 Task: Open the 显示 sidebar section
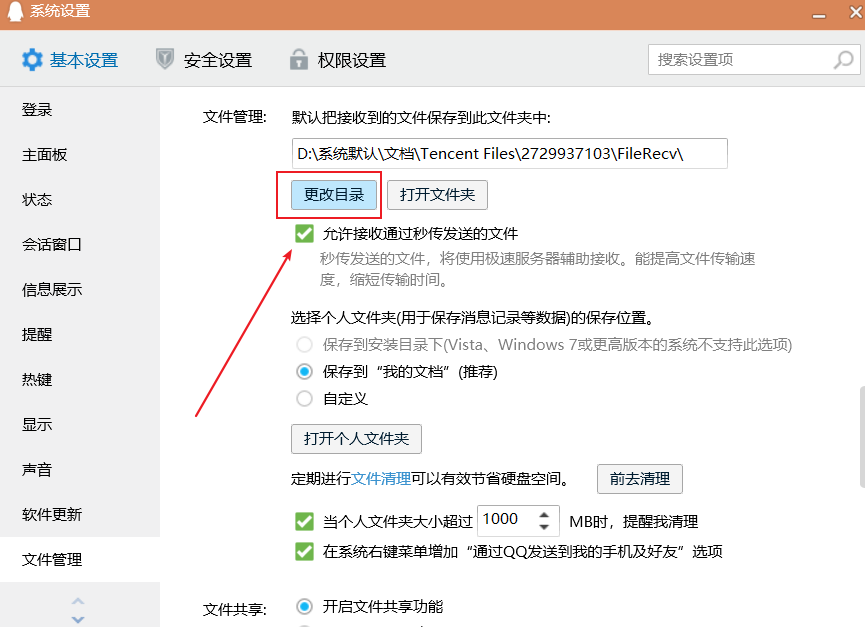point(80,425)
